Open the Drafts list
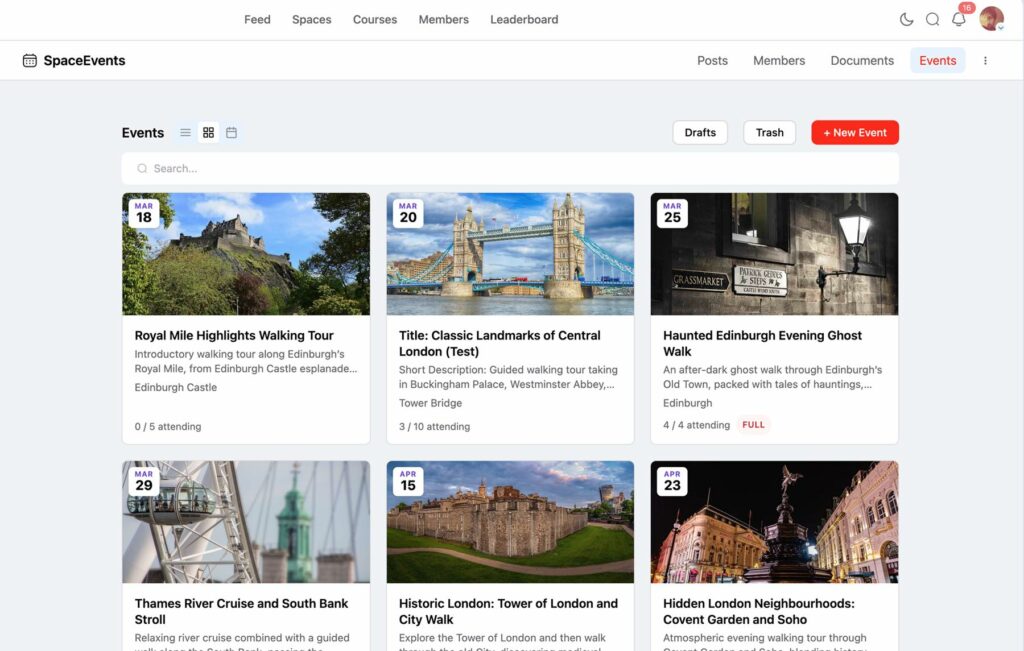 700,133
